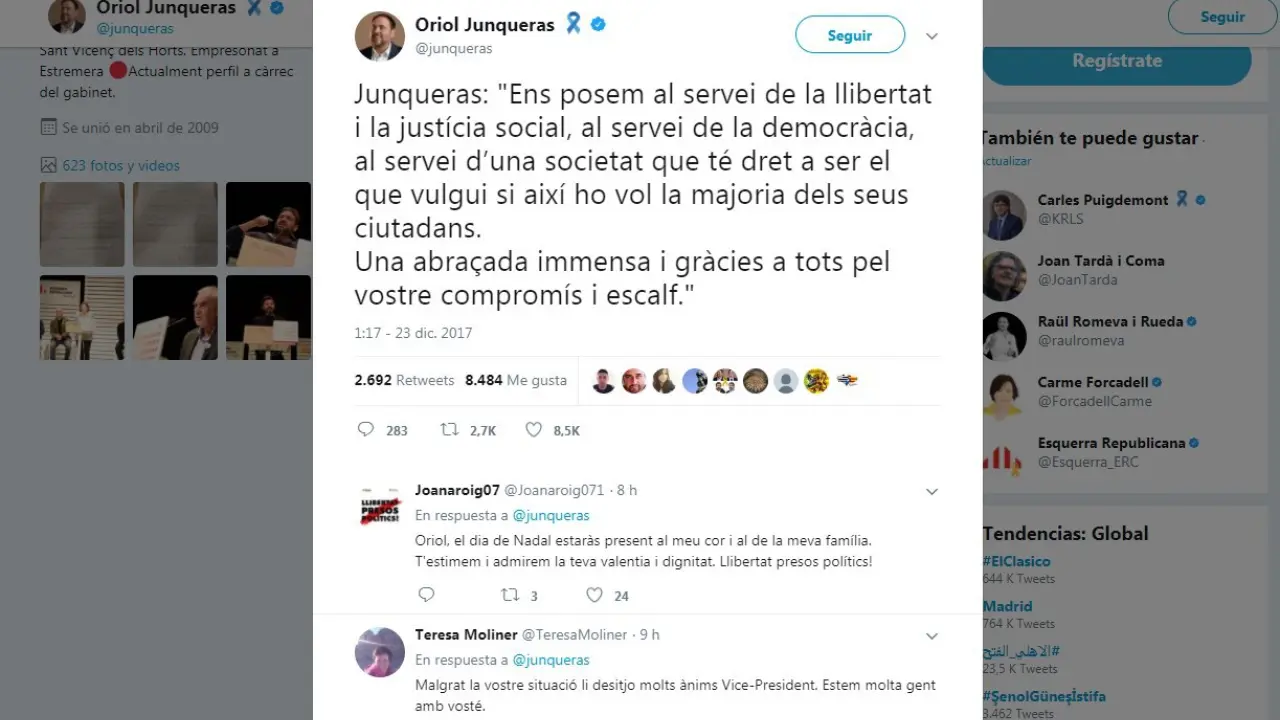Image resolution: width=1280 pixels, height=720 pixels.
Task: Click the reply icon with 283 replies
Action: [366, 430]
